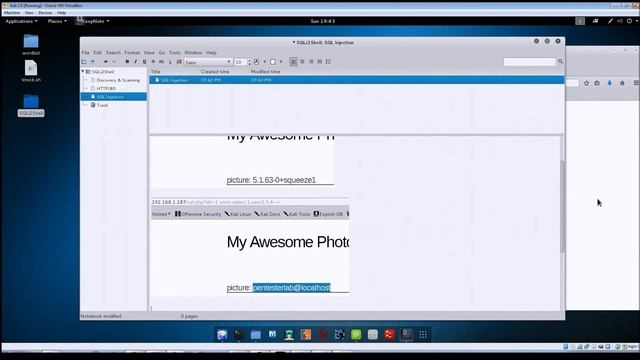The width and height of the screenshot is (640, 360).
Task: Open the font family Sans dropdown
Action: (208, 62)
